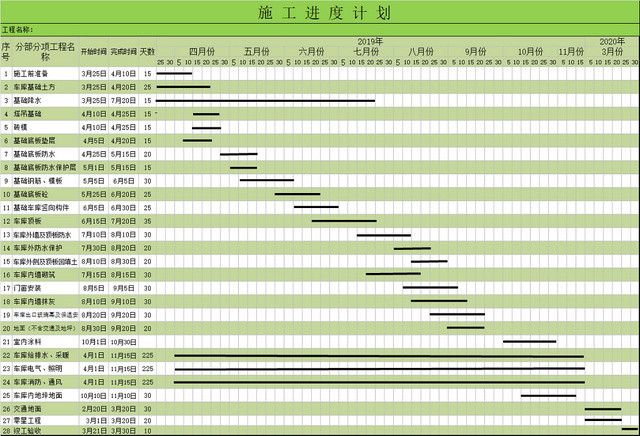Click the '7月20日' finish date in row 3
The height and width of the screenshot is (436, 640).
pos(124,100)
